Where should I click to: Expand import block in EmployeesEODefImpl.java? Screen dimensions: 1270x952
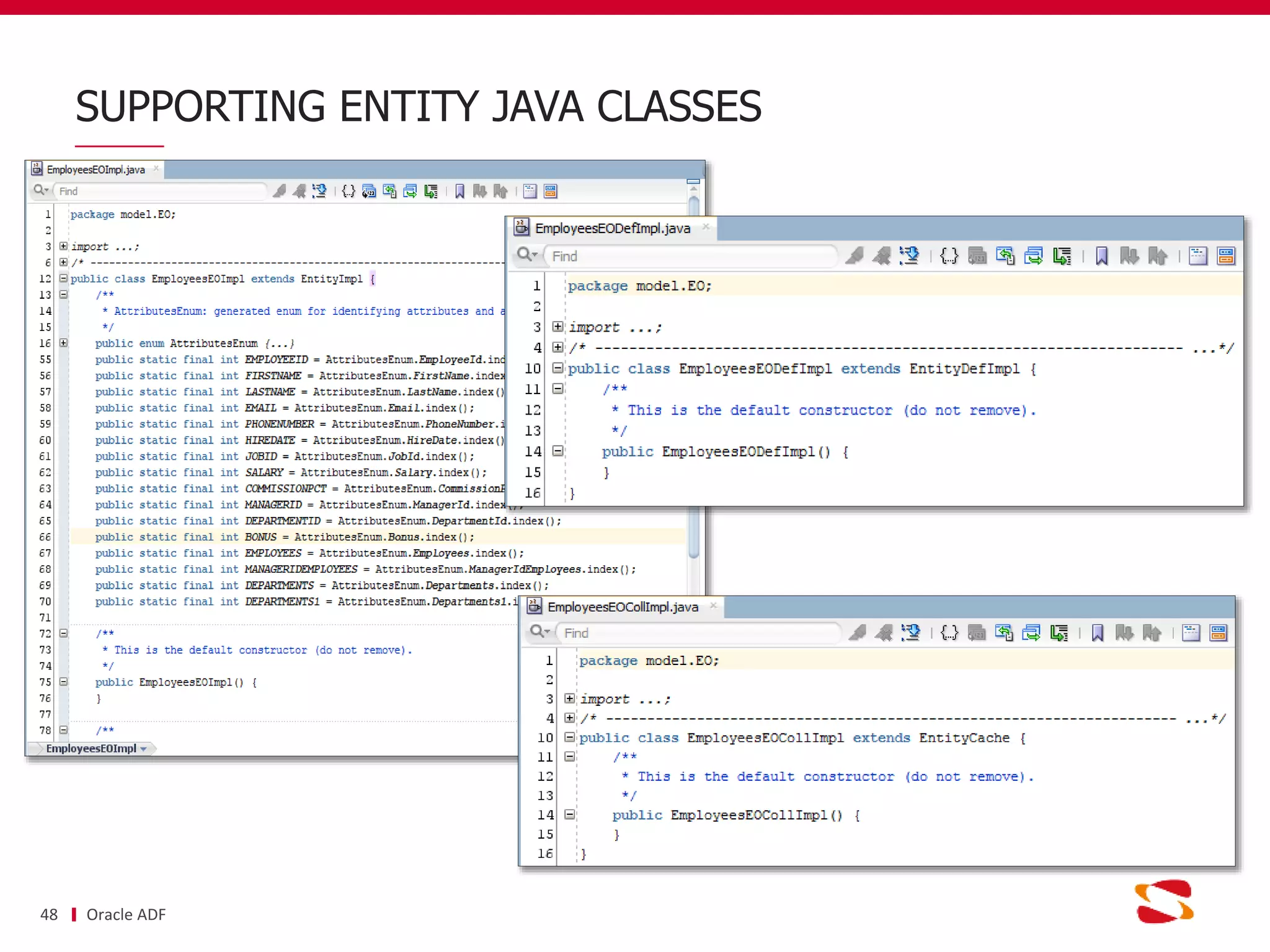pyautogui.click(x=557, y=326)
